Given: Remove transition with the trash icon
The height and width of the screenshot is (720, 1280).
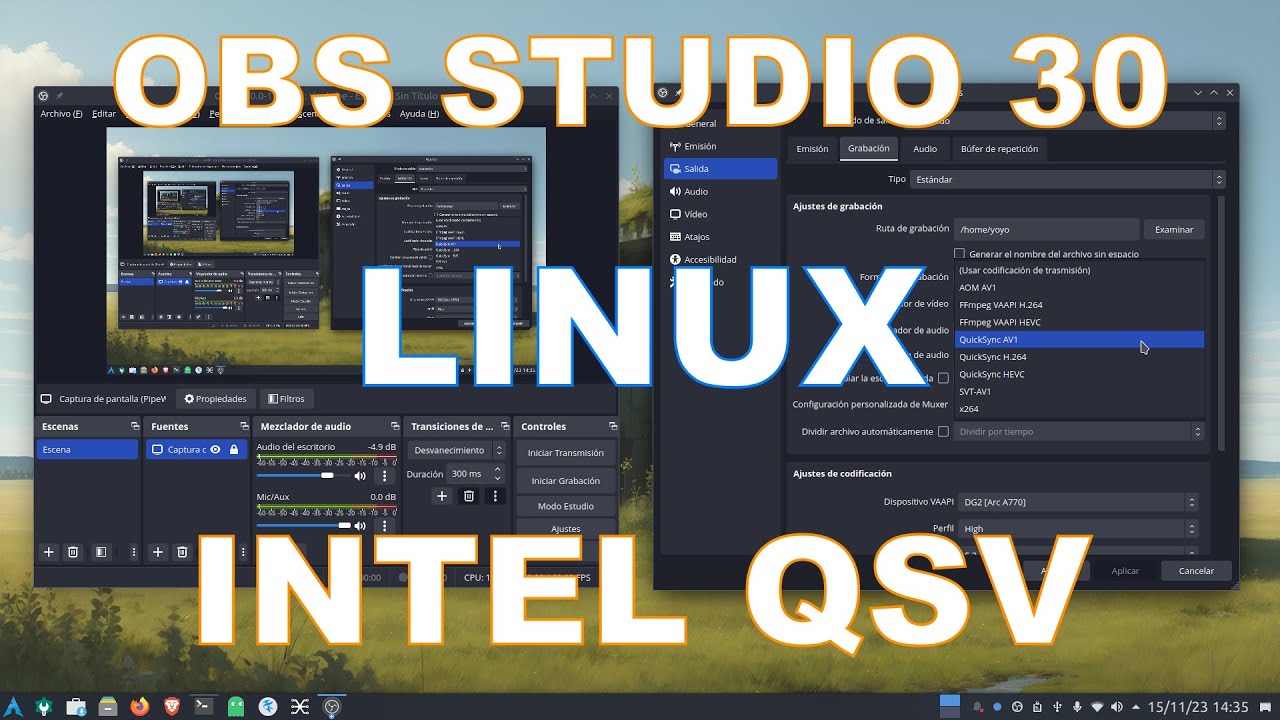Looking at the screenshot, I should pos(468,496).
